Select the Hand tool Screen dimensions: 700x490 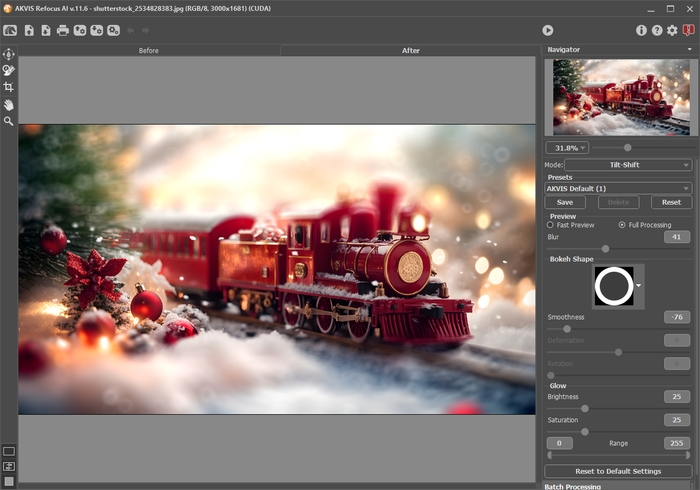click(x=8, y=105)
